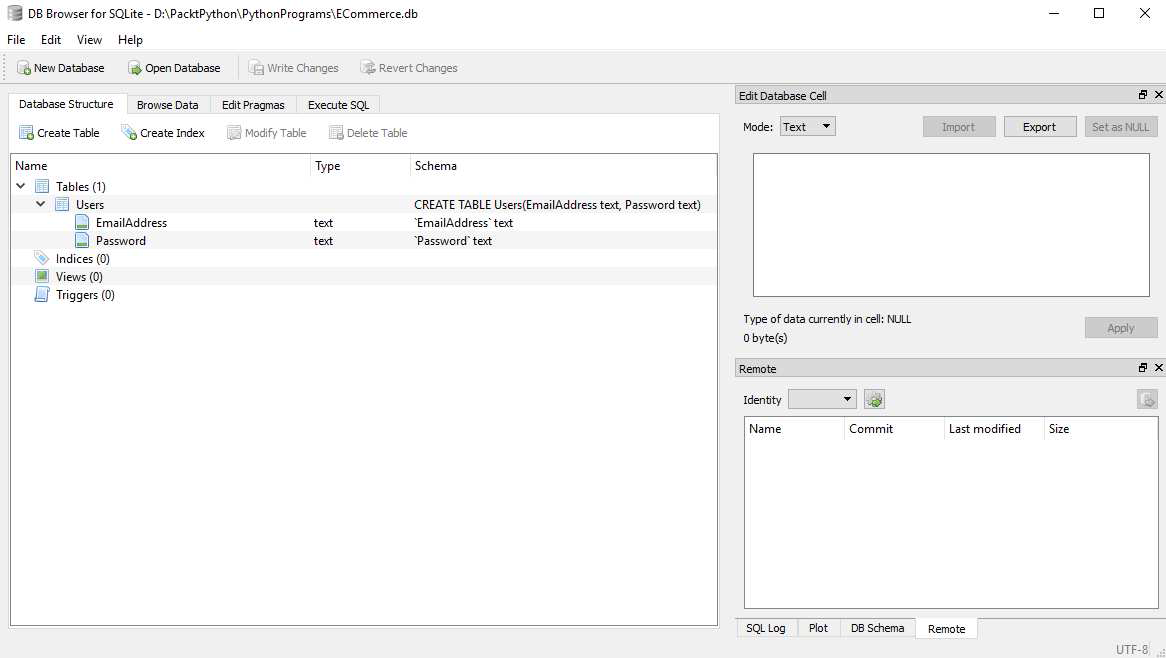Click the New Database button label
This screenshot has width=1166, height=658.
(69, 68)
